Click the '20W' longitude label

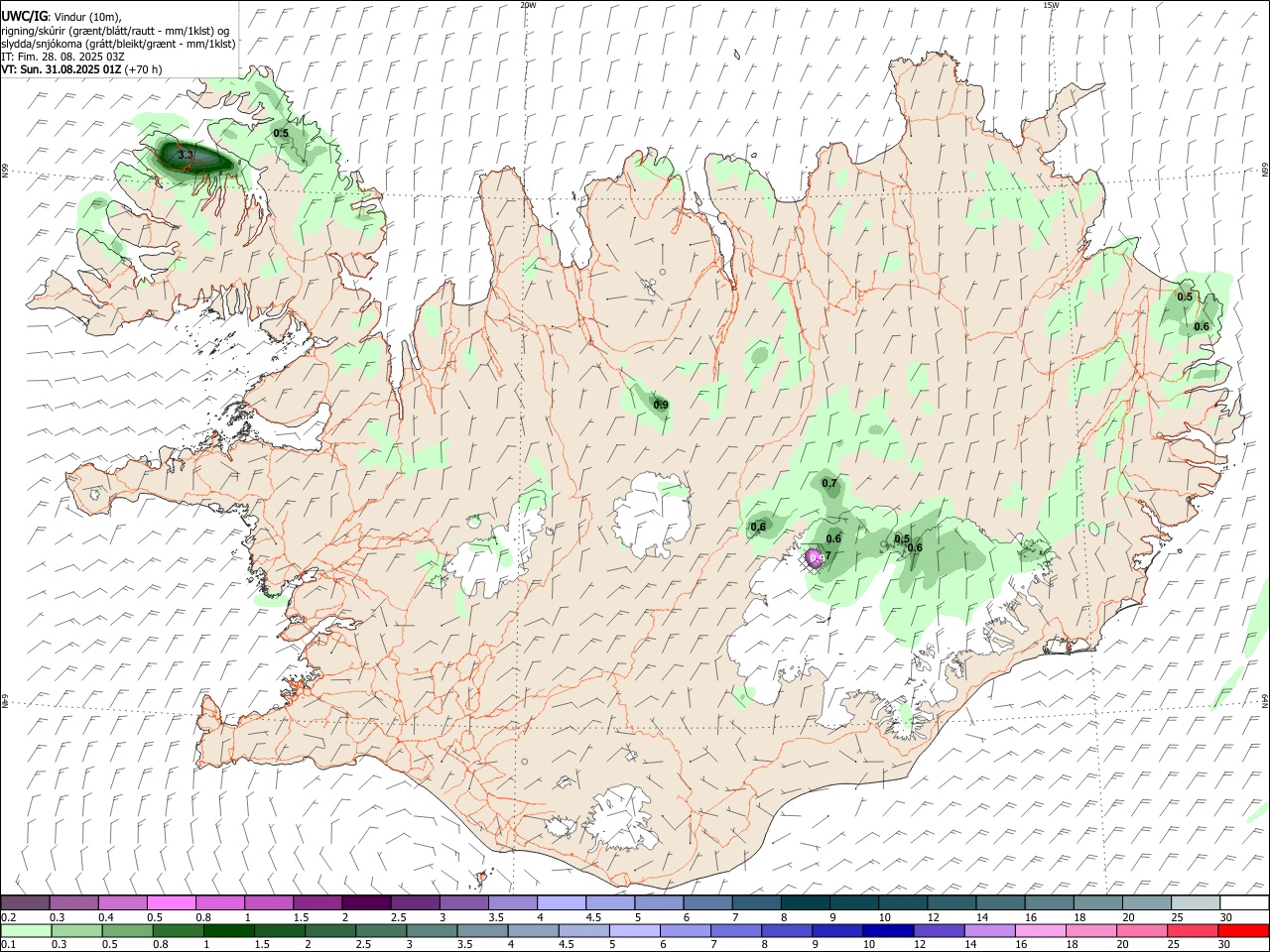pyautogui.click(x=528, y=5)
